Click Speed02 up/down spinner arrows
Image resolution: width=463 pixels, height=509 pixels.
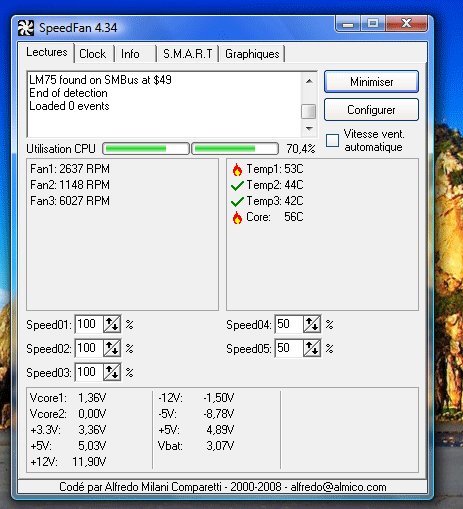point(112,348)
